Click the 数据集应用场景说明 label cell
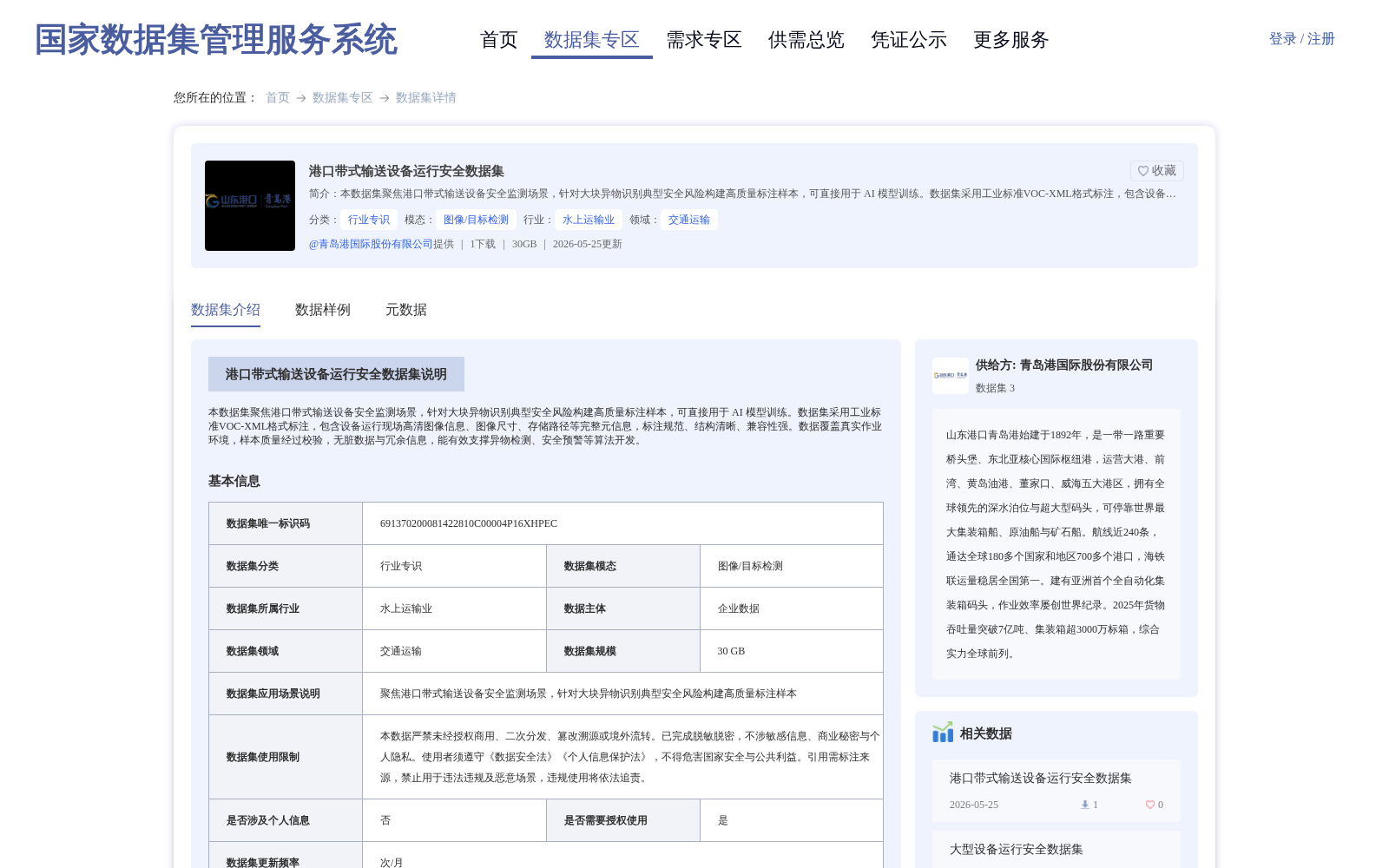 pyautogui.click(x=286, y=694)
